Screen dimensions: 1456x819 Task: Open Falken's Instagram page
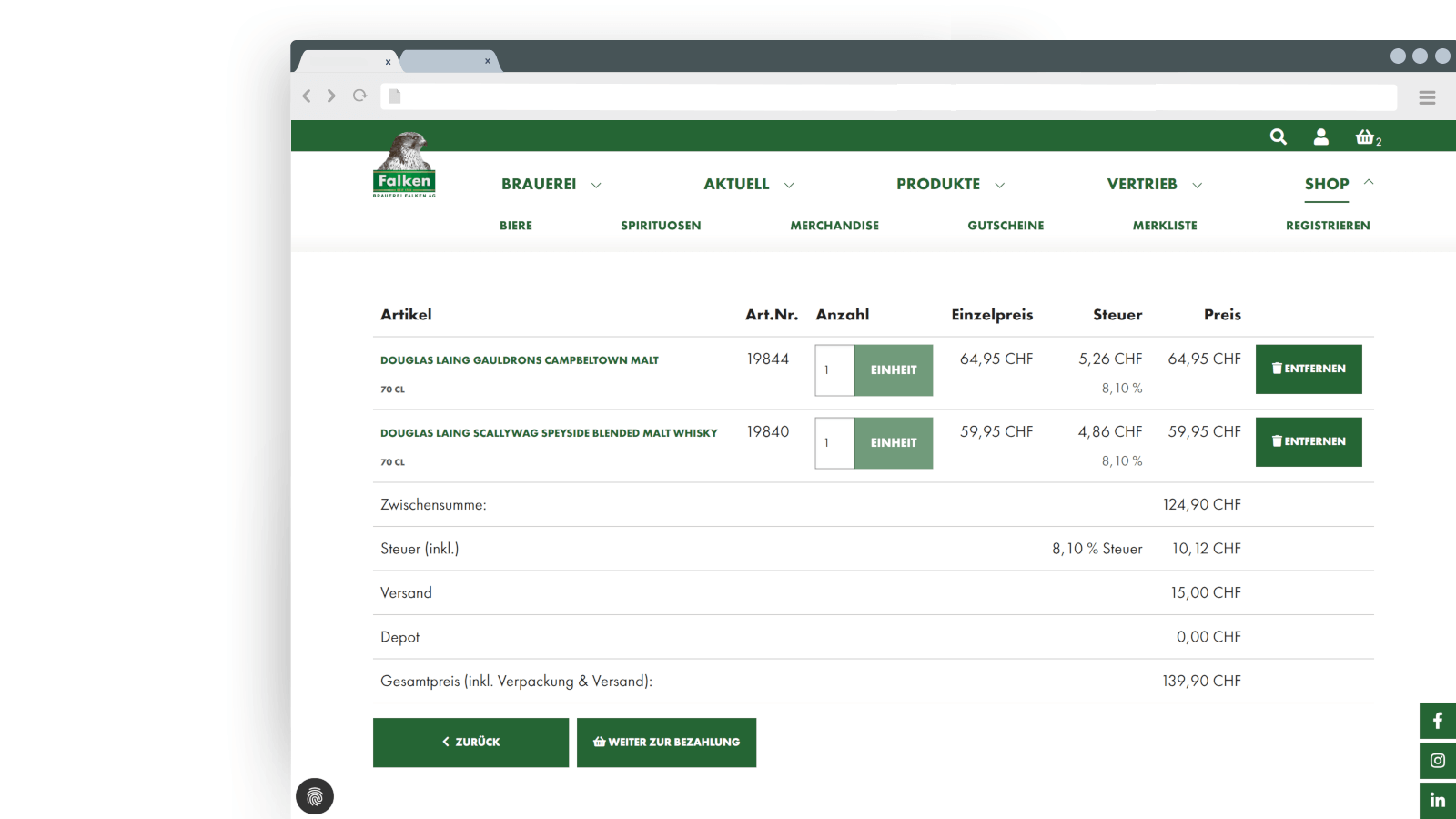coord(1438,761)
